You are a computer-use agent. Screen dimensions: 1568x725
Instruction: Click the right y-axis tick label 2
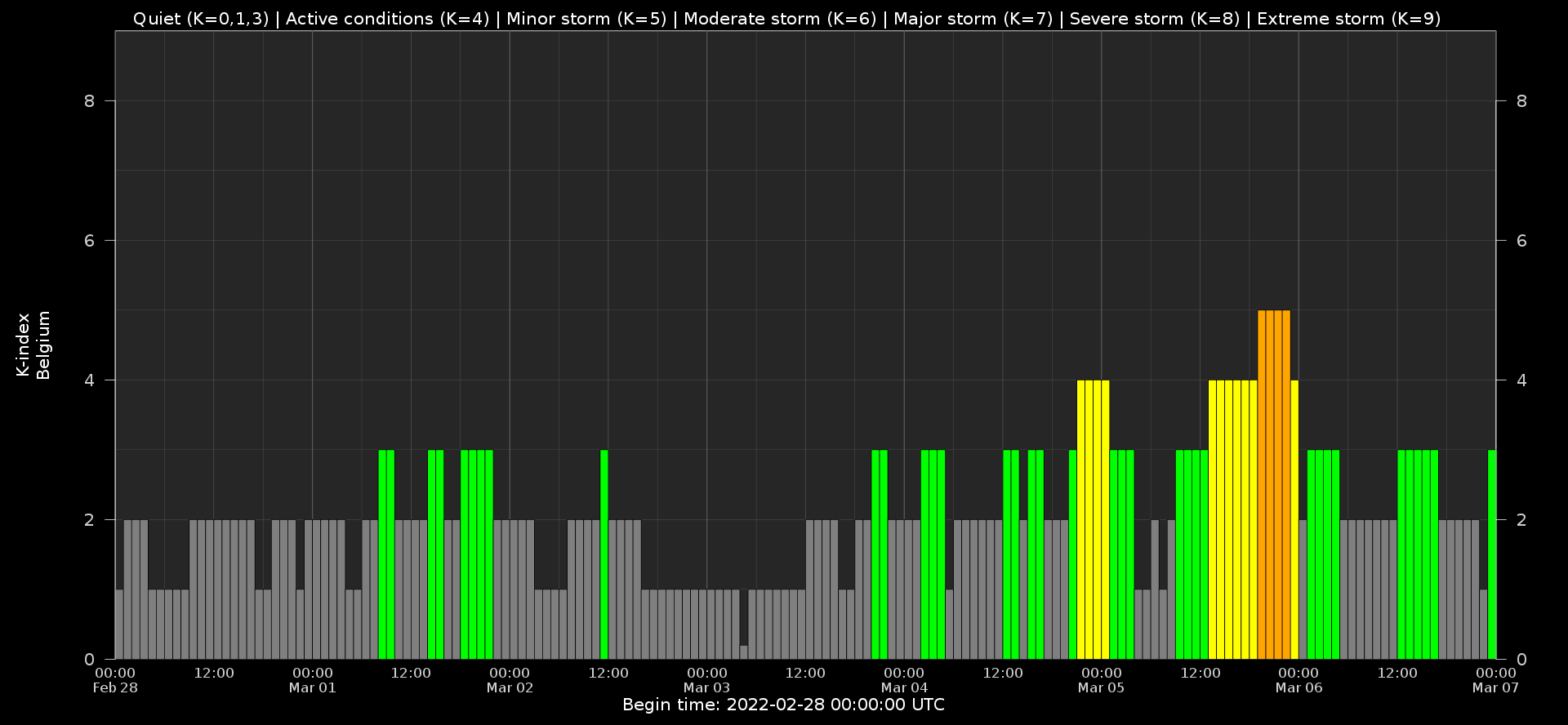pyautogui.click(x=1521, y=519)
